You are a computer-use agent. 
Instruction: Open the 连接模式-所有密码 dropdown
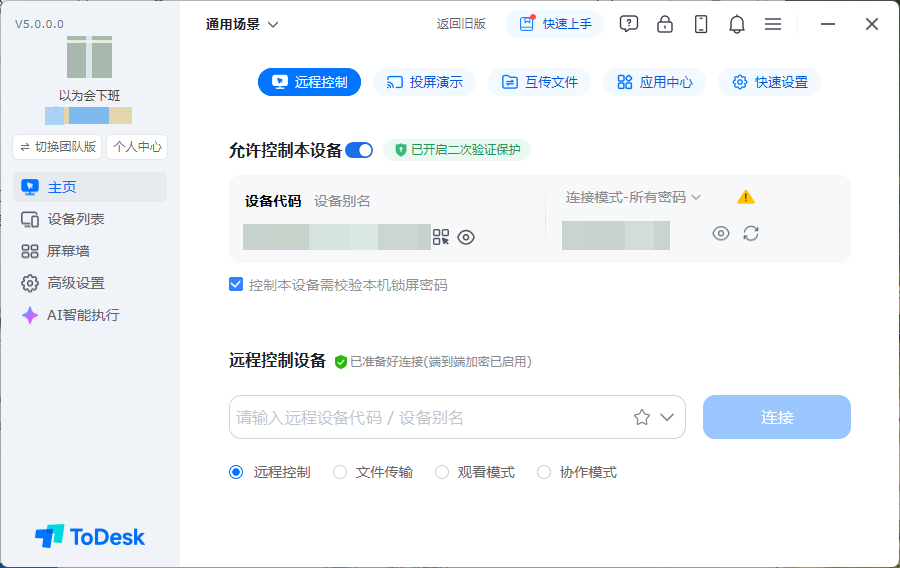click(633, 197)
